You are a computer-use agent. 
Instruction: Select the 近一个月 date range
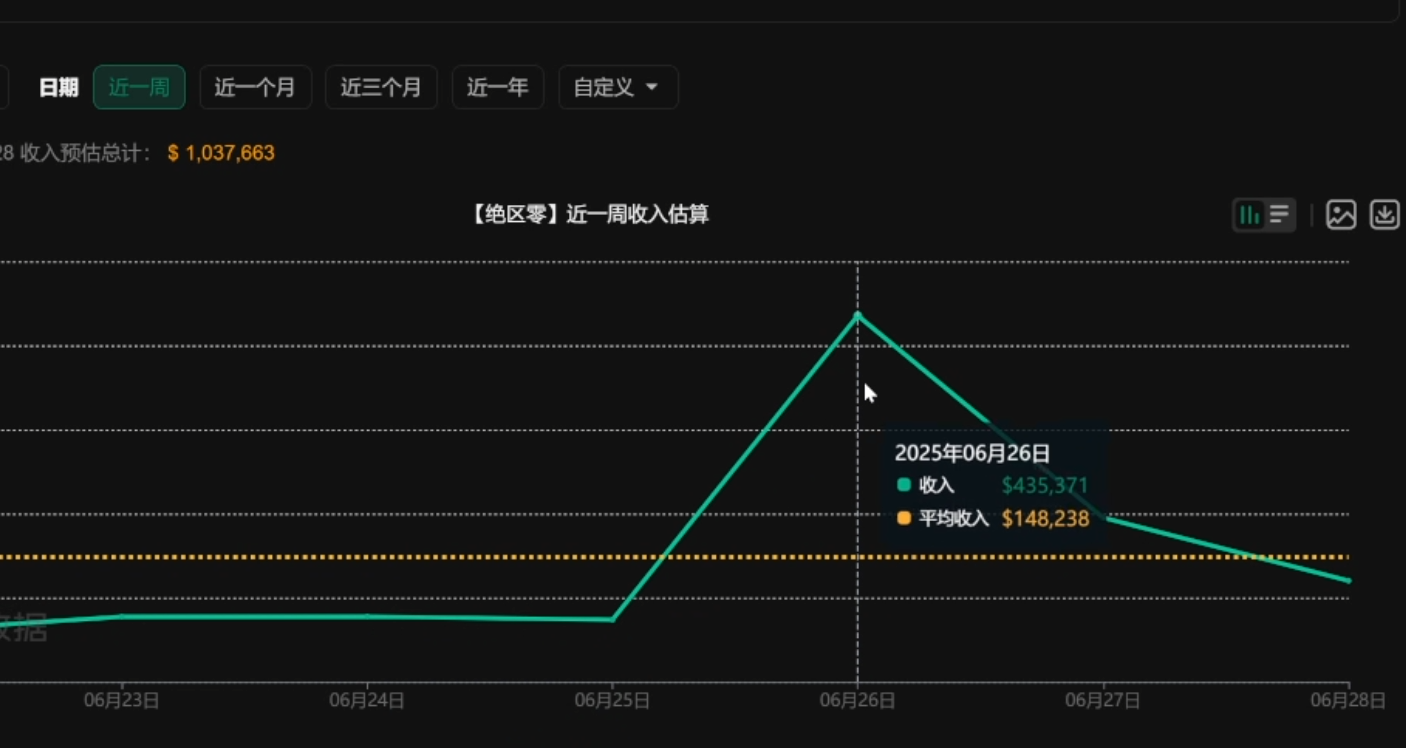pyautogui.click(x=255, y=87)
